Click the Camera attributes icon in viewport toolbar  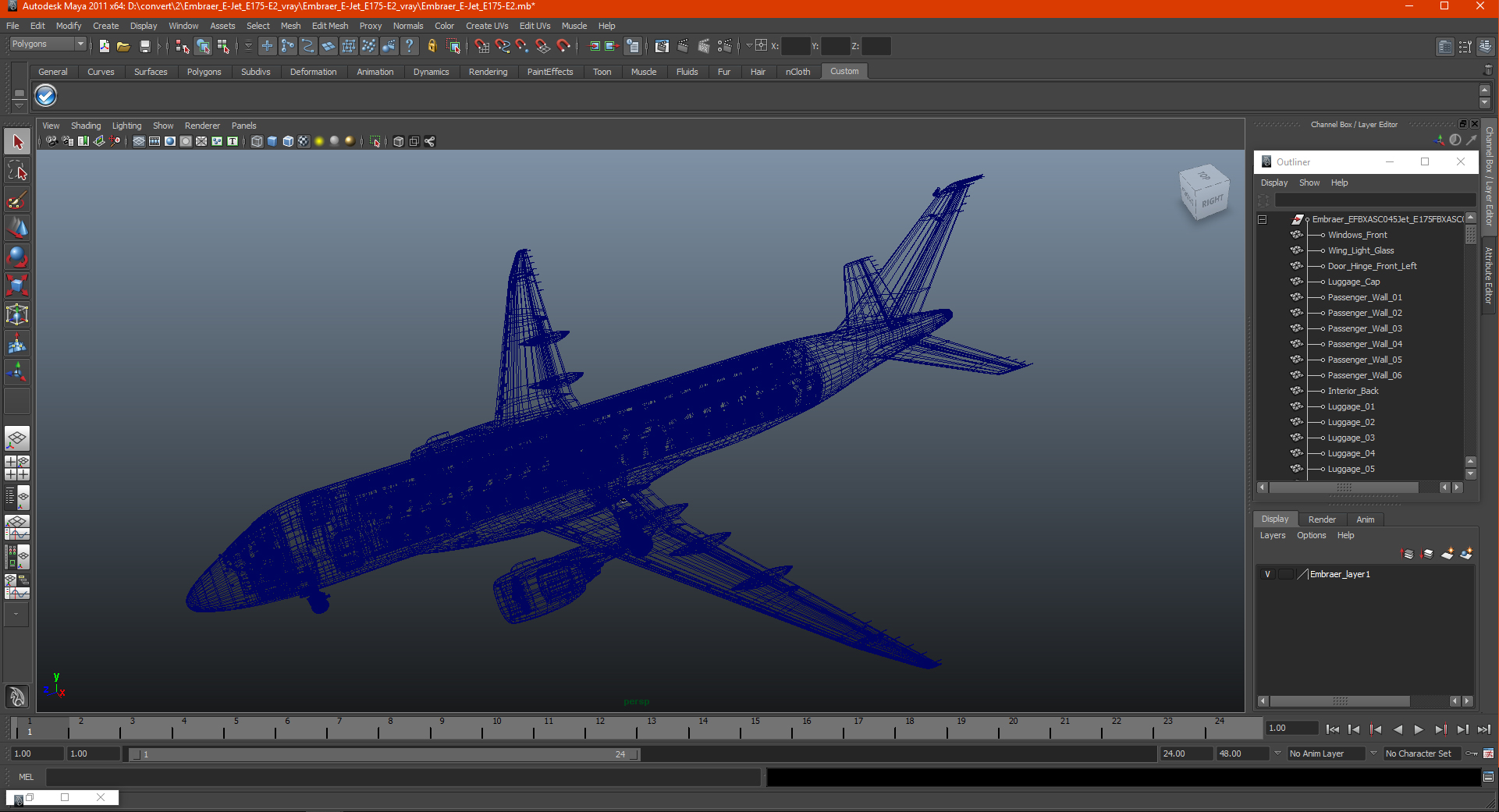68,141
